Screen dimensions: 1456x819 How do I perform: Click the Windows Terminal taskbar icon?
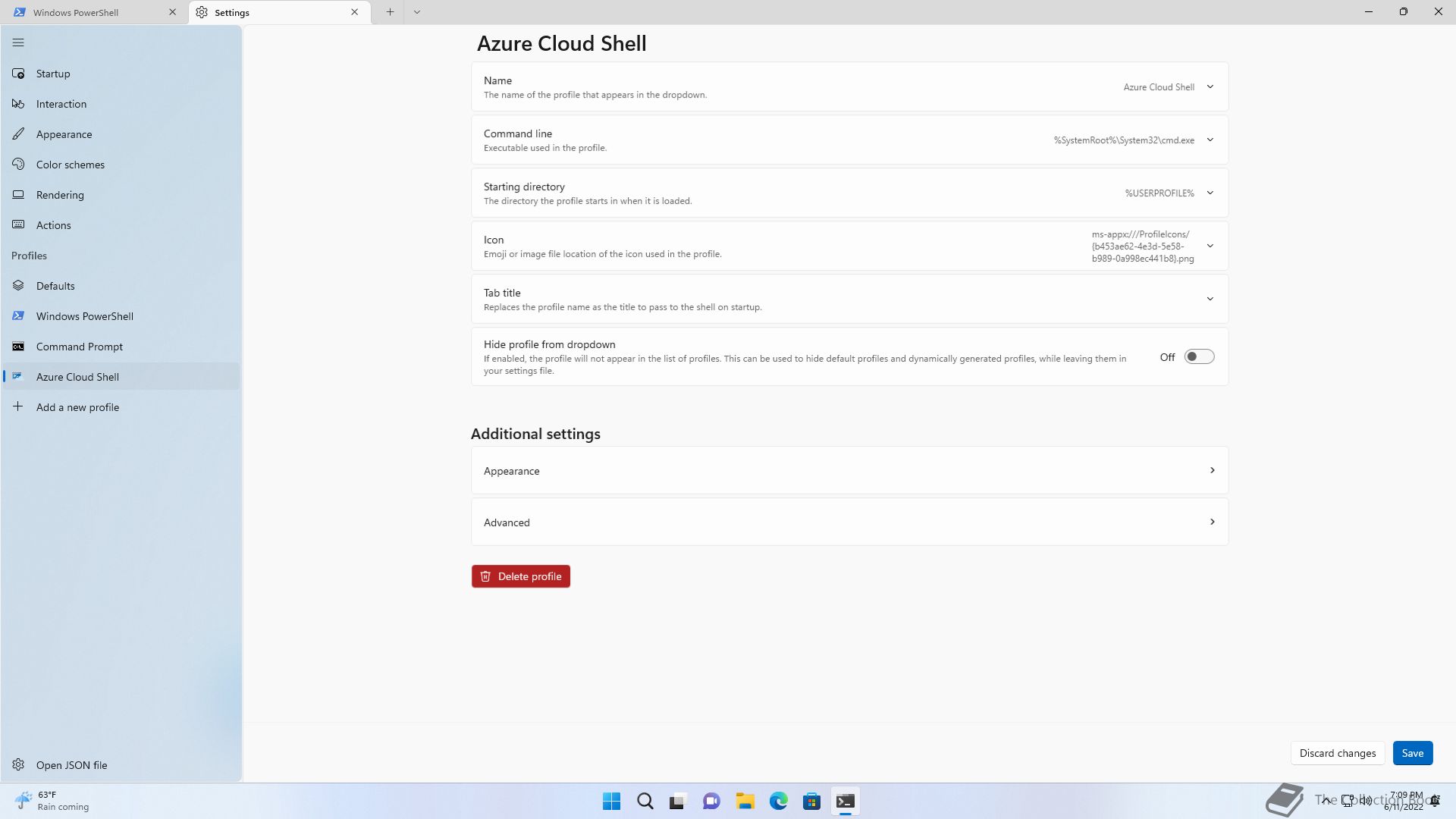tap(845, 802)
